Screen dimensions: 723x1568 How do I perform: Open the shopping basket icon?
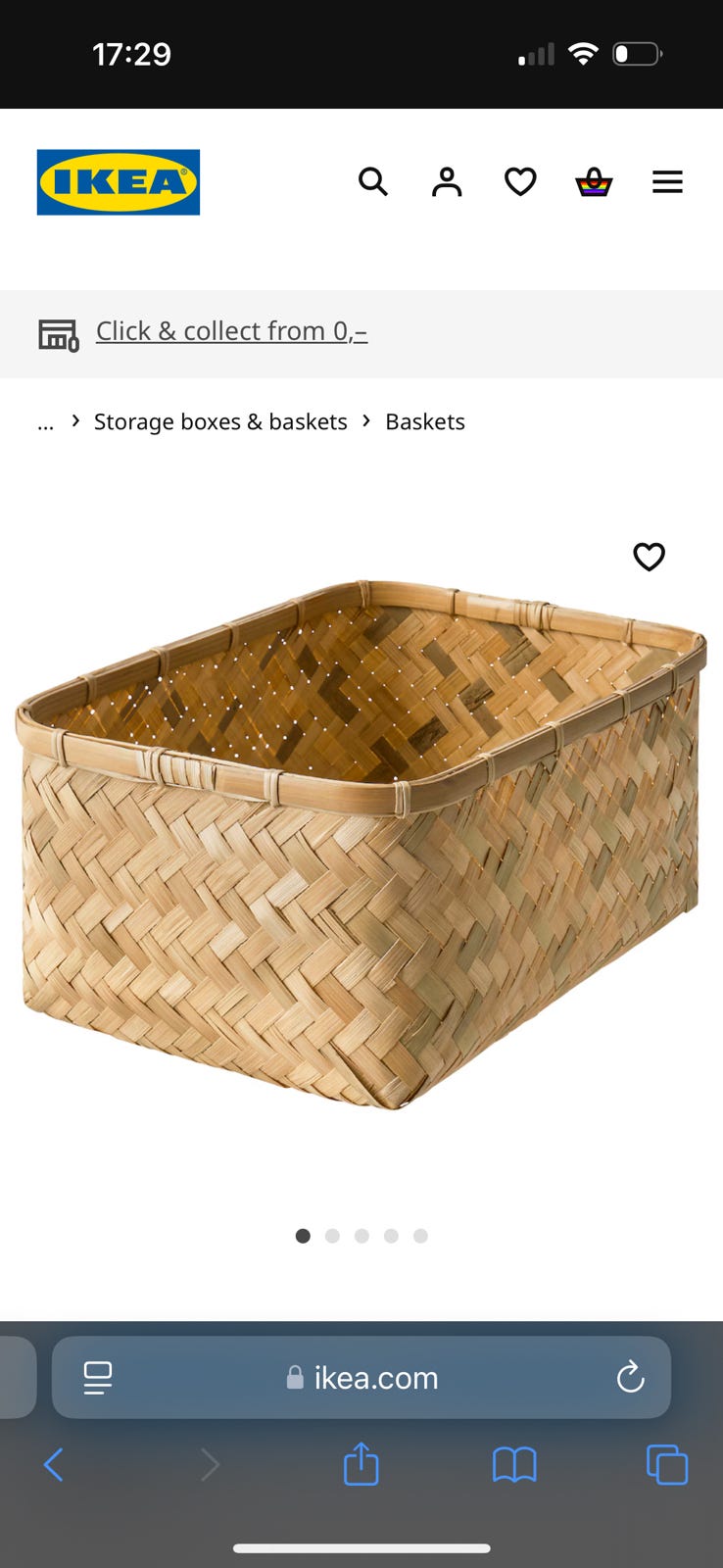tap(594, 181)
